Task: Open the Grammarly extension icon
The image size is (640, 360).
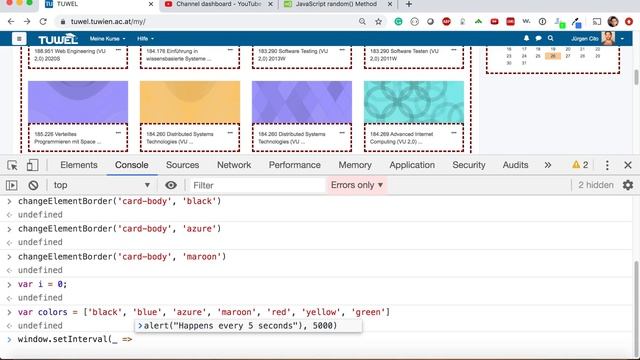Action: (x=398, y=22)
